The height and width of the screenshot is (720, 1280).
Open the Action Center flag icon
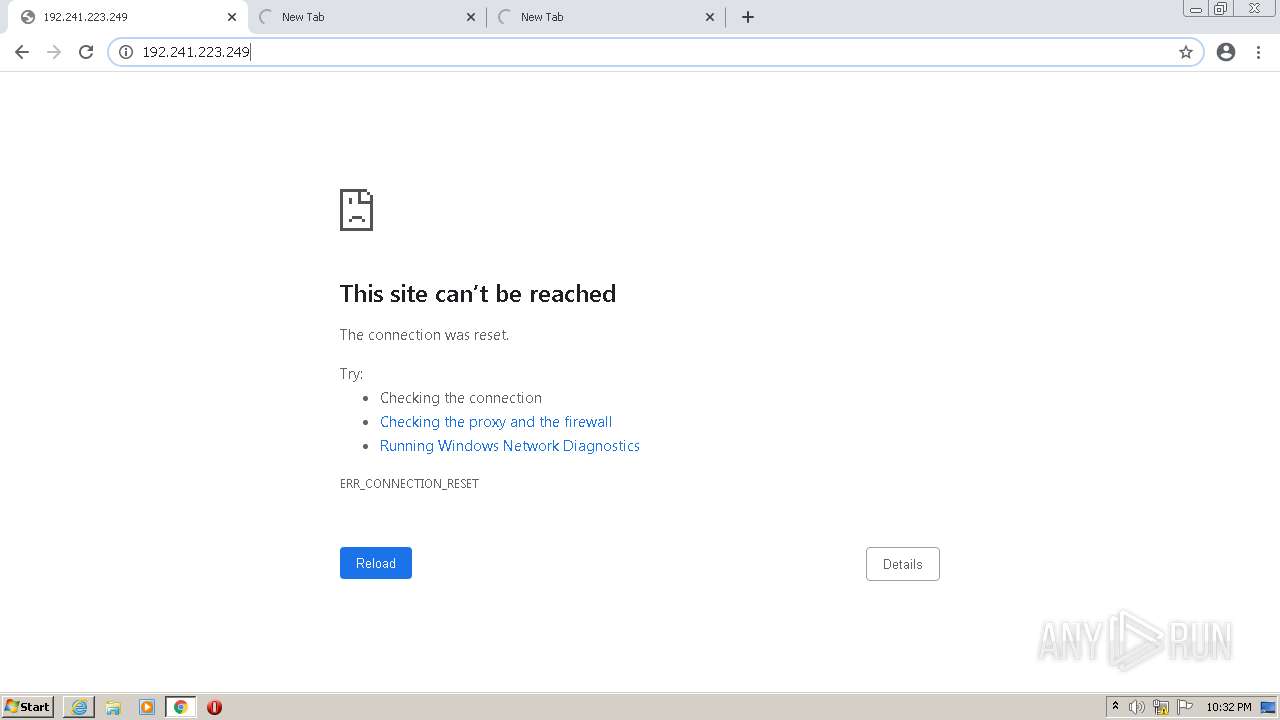[1185, 707]
